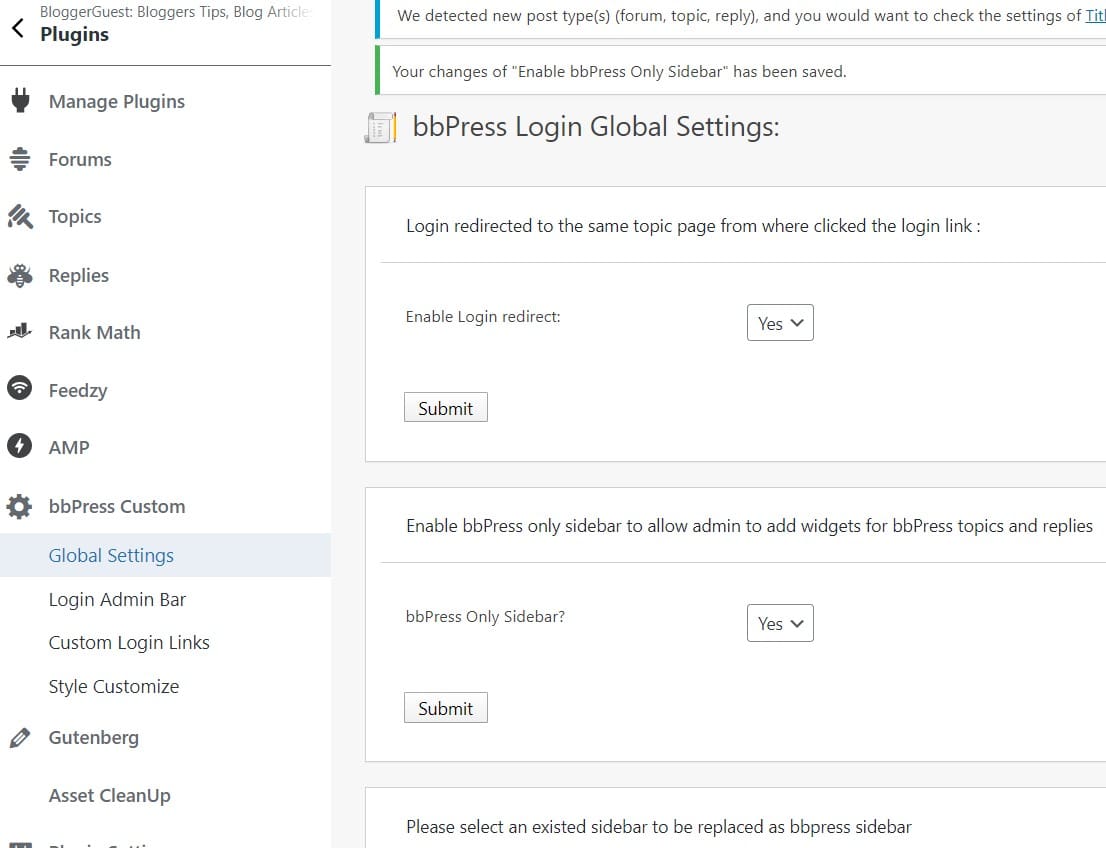This screenshot has height=848, width=1106.
Task: Click the Gutenberg pencil icon
Action: 20,737
